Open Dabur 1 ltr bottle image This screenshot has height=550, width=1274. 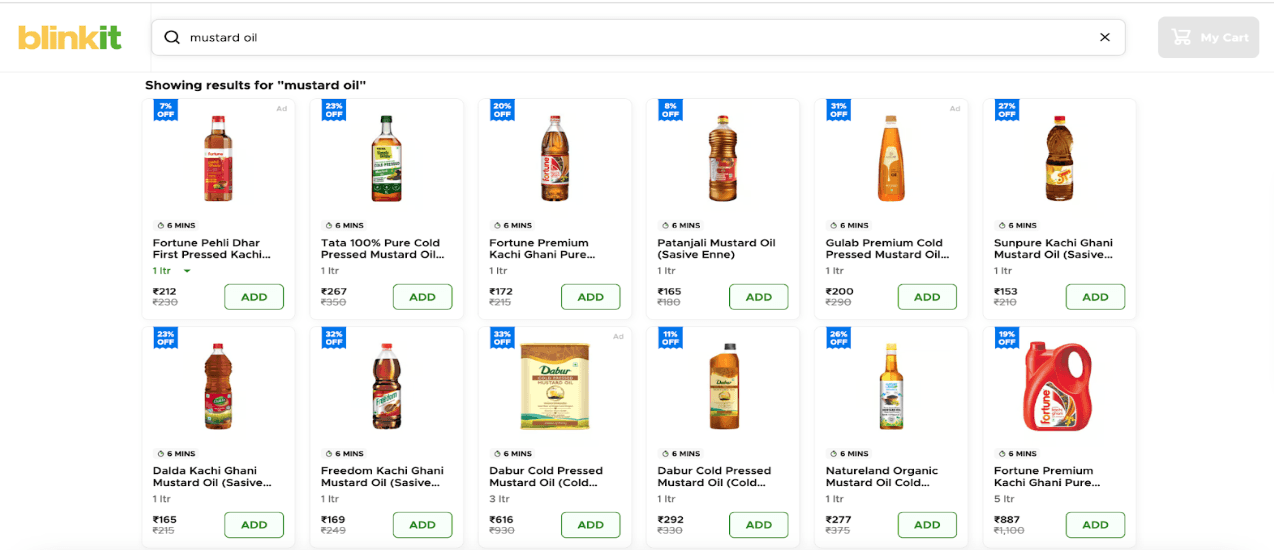722,387
